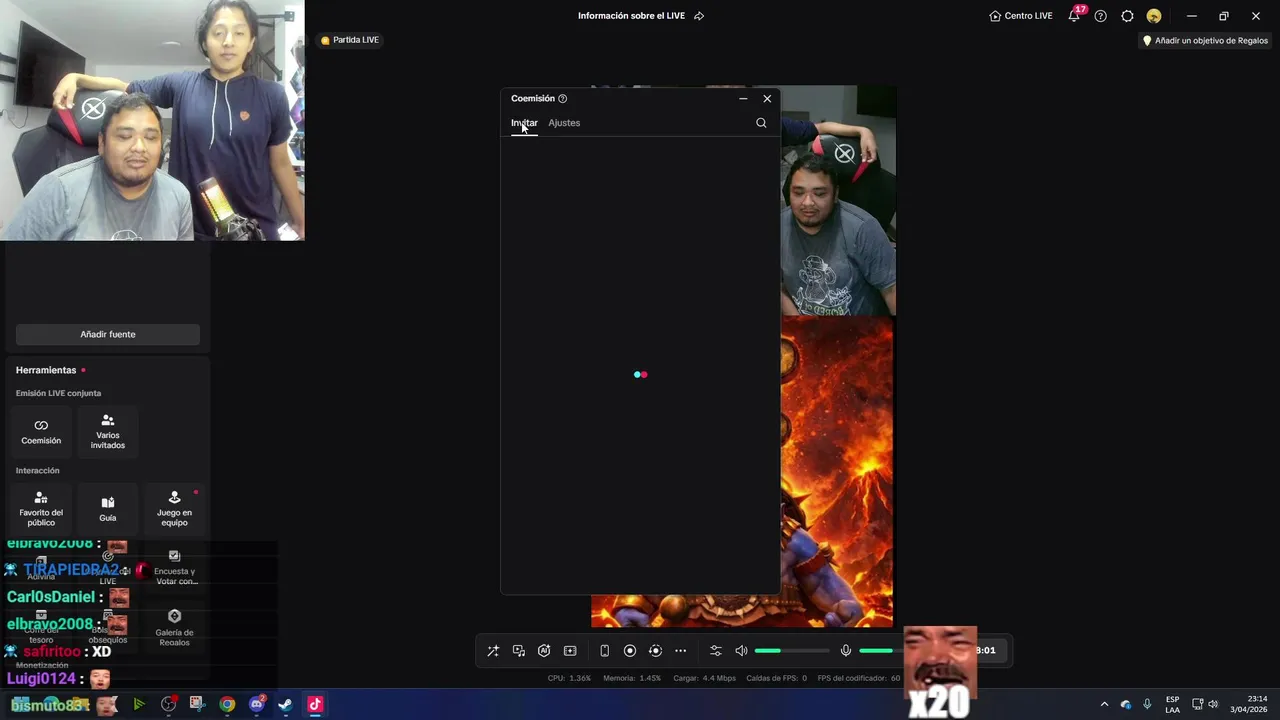Click the Memoria: 1.45% status text

(632, 678)
